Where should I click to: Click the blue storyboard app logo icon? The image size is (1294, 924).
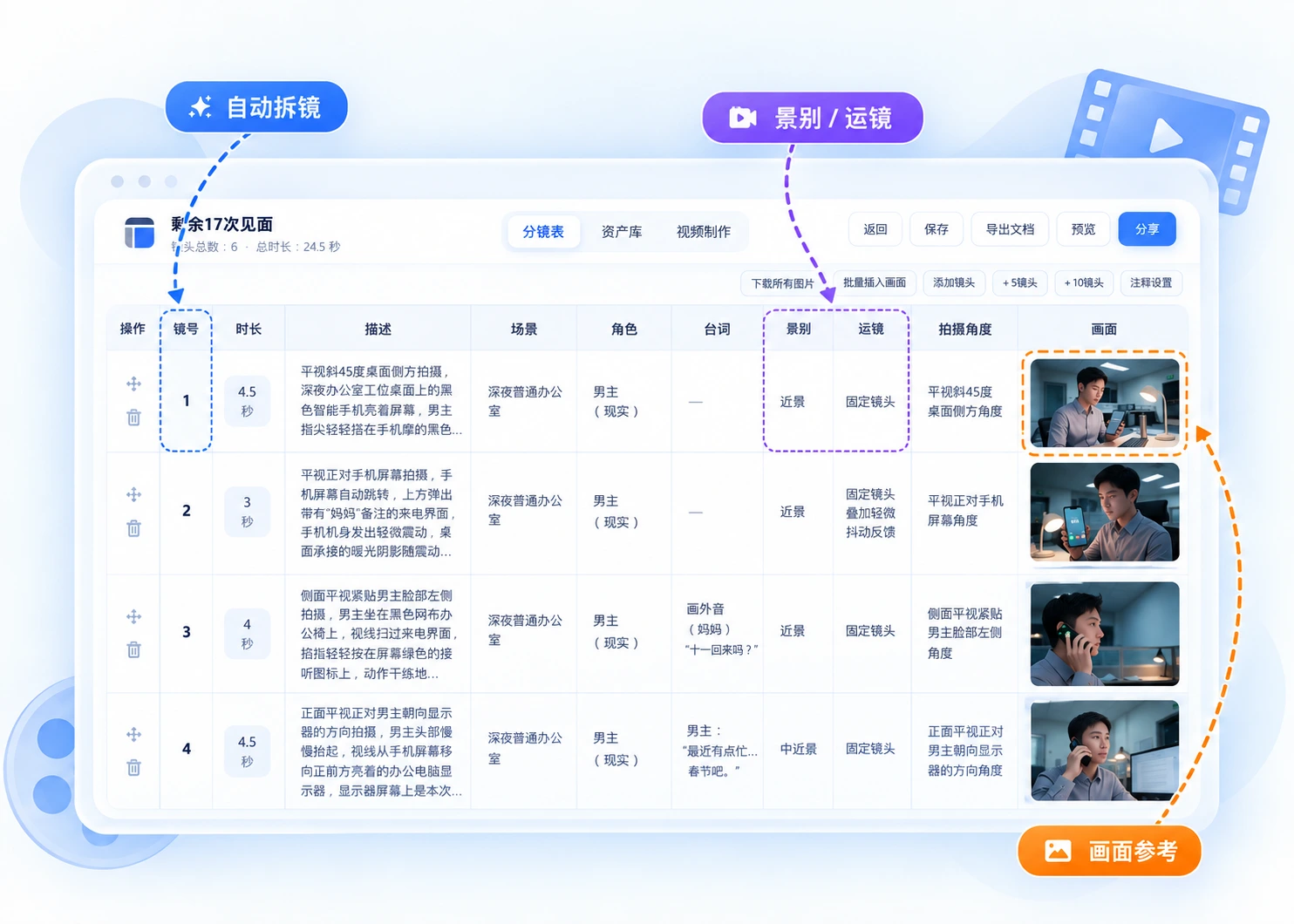pyautogui.click(x=140, y=233)
